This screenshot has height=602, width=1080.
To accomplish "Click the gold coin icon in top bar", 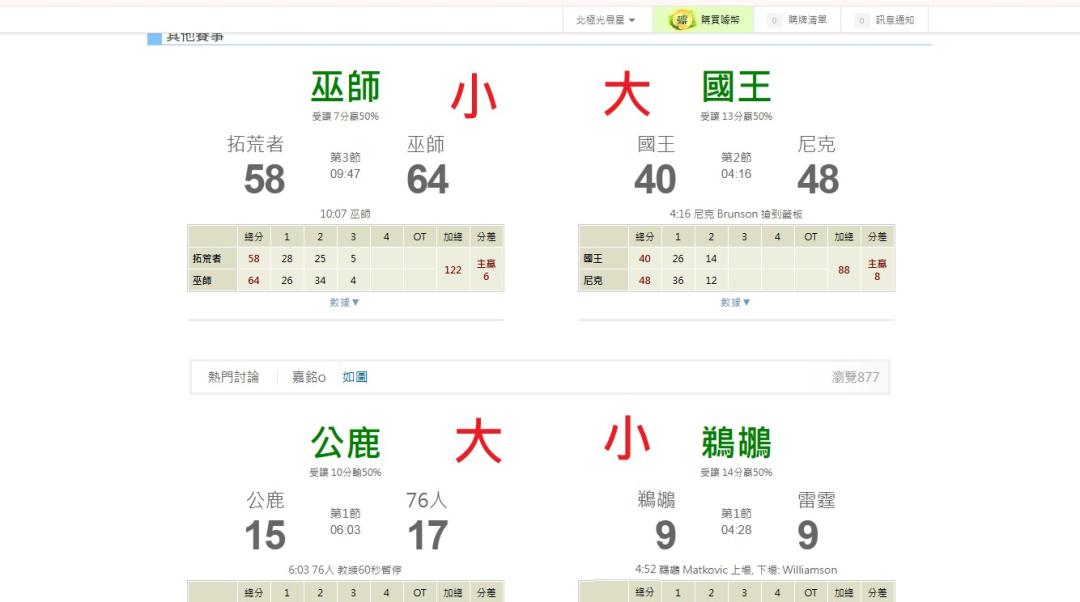I will coord(682,20).
